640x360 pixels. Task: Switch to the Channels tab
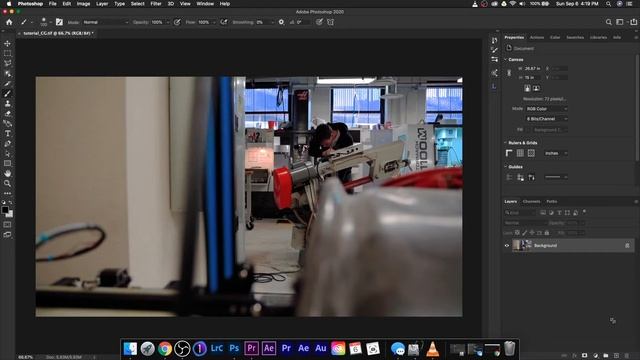(531, 202)
